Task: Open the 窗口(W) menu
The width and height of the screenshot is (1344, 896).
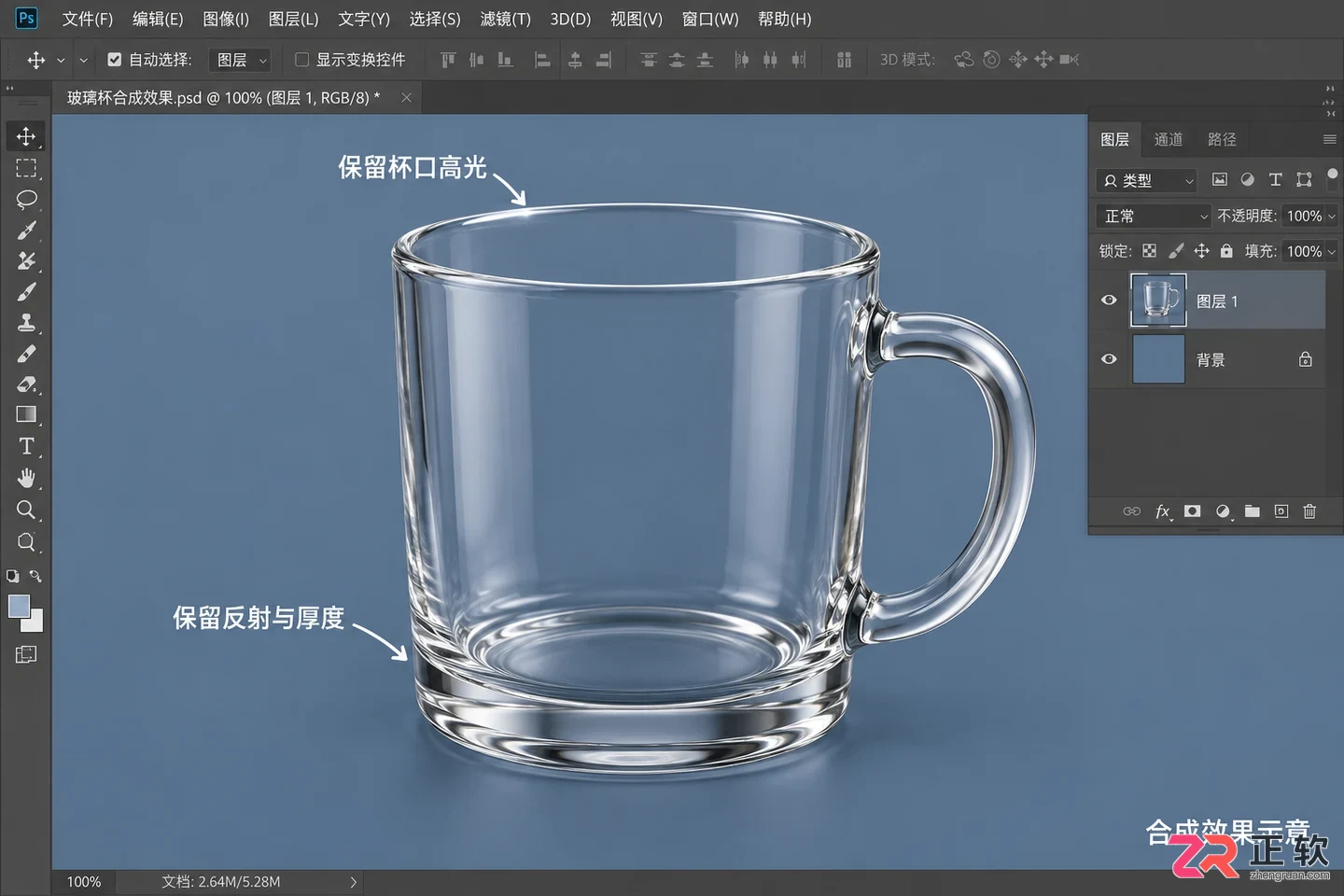Action: click(710, 19)
